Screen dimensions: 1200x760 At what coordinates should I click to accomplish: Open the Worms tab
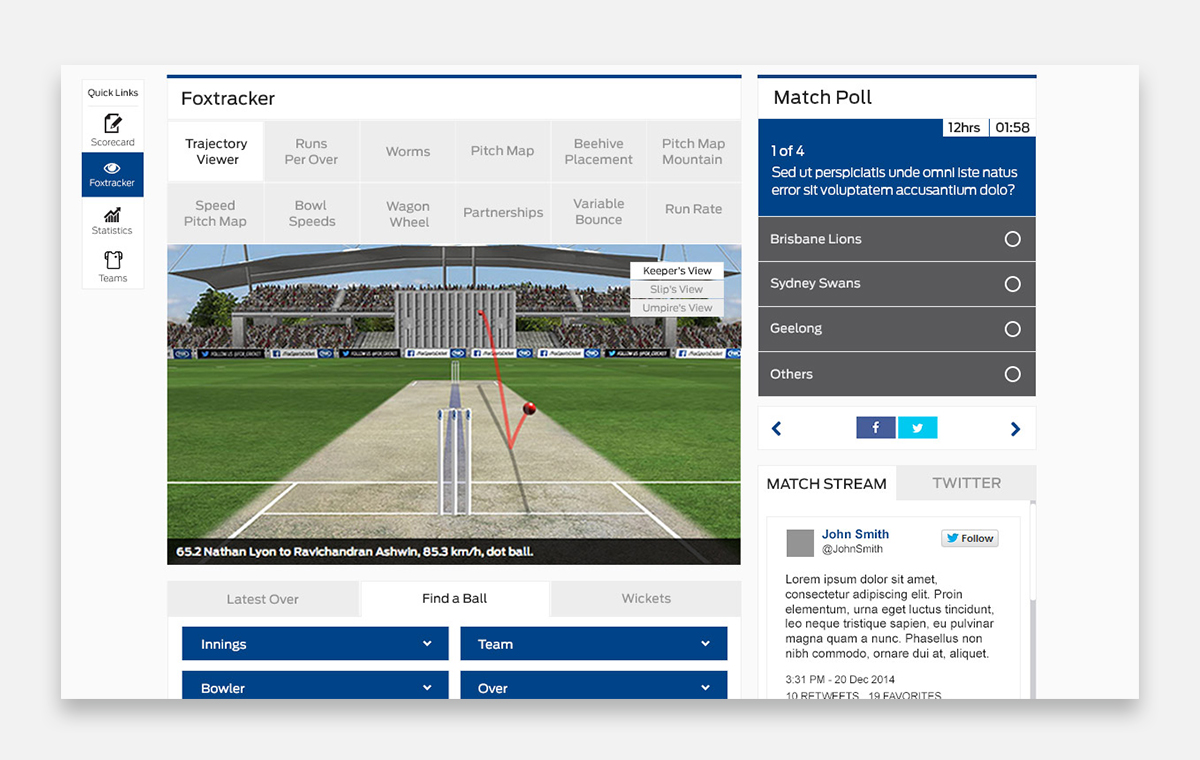point(407,152)
